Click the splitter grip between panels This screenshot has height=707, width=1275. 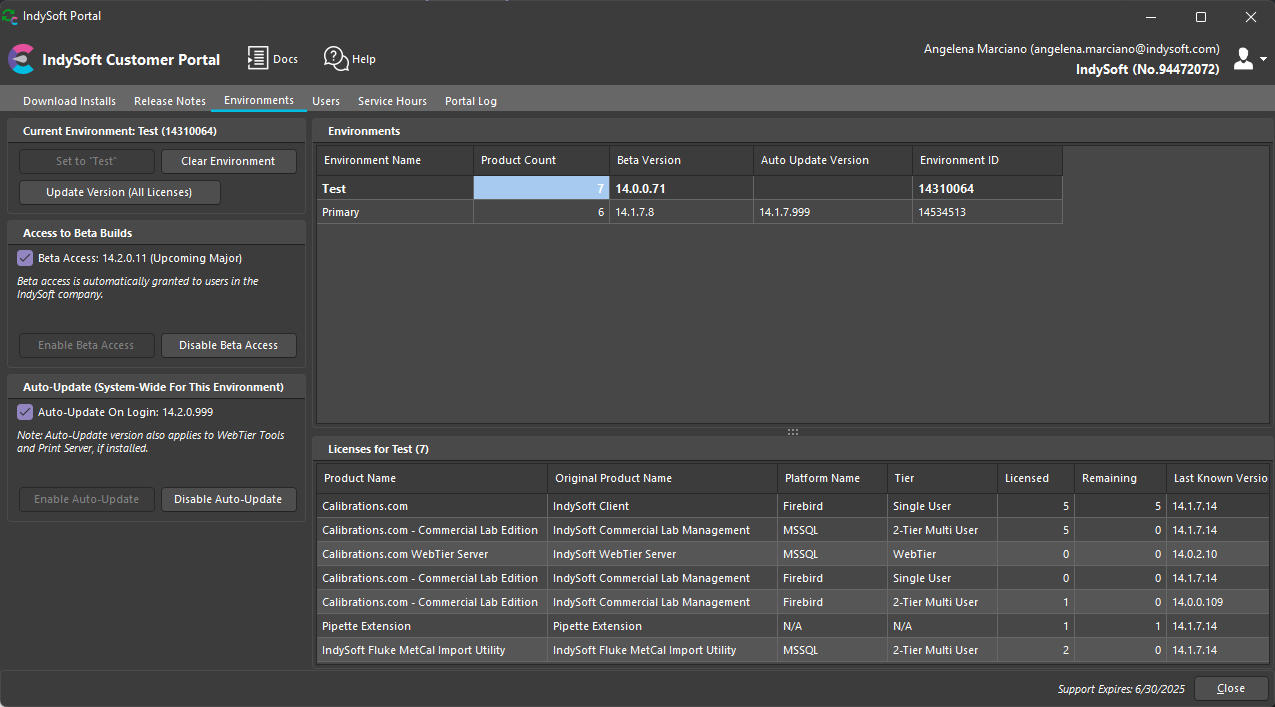point(793,432)
